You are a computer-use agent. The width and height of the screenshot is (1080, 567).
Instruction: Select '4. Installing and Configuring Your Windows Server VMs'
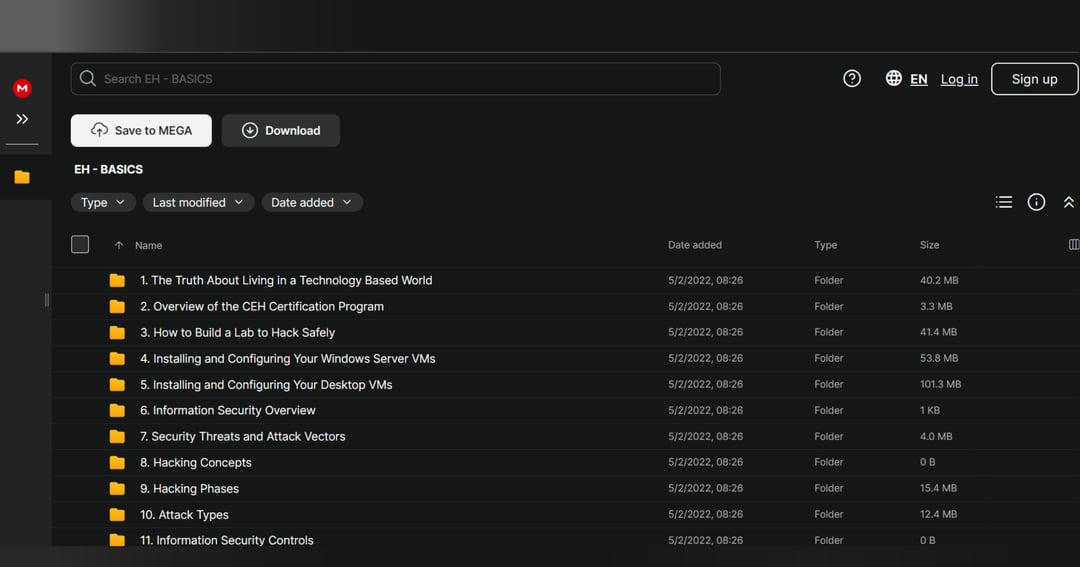[x=287, y=358]
